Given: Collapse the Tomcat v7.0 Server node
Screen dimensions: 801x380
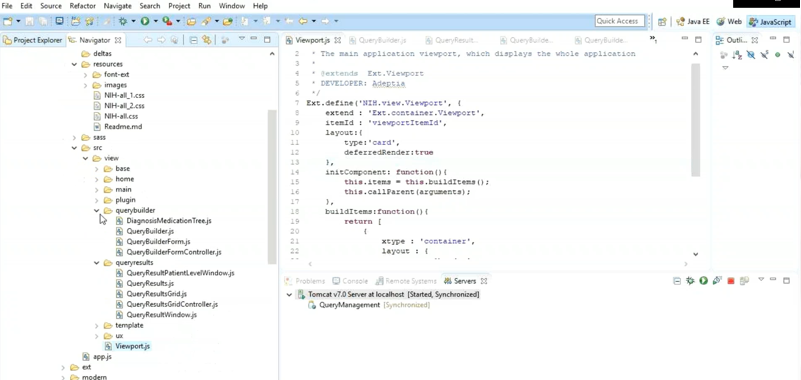Looking at the screenshot, I should 290,295.
